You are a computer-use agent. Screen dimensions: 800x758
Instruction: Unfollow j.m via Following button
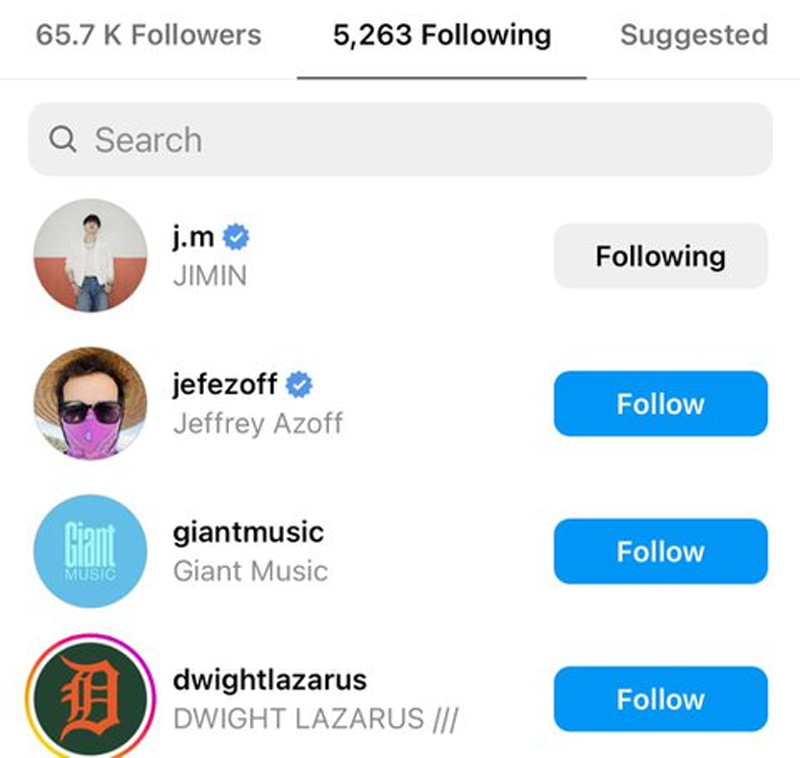tap(660, 256)
